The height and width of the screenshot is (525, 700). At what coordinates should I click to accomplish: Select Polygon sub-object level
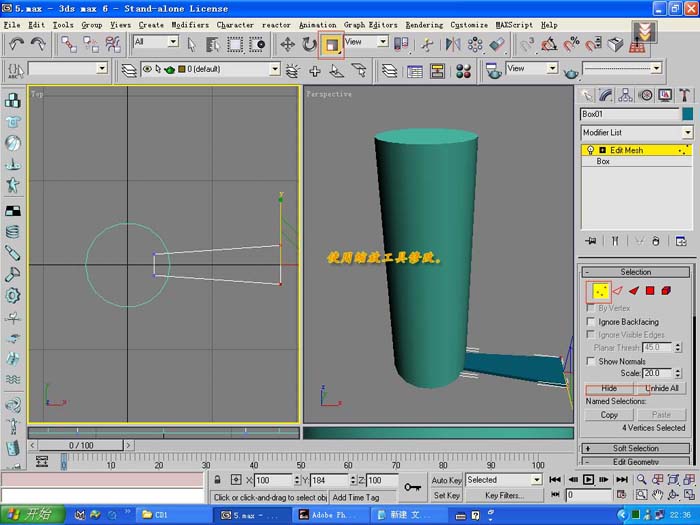click(x=650, y=291)
